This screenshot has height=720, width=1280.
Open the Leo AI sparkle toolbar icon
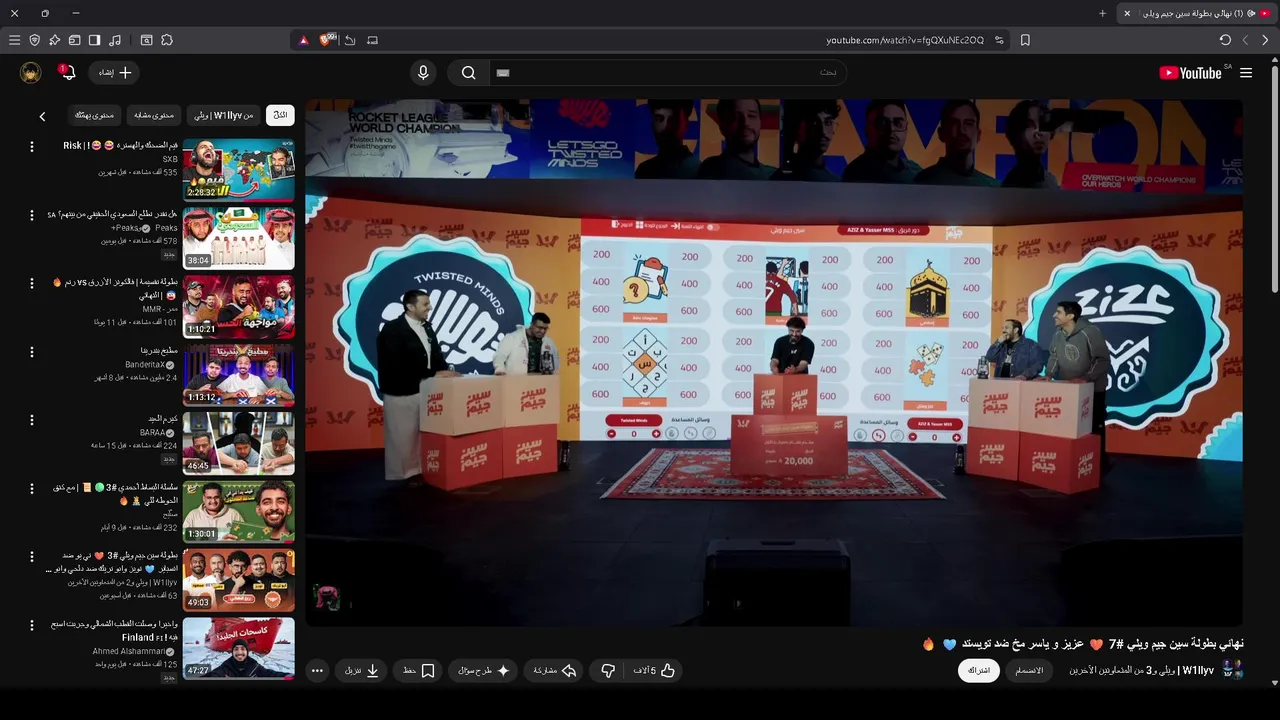(x=55, y=40)
